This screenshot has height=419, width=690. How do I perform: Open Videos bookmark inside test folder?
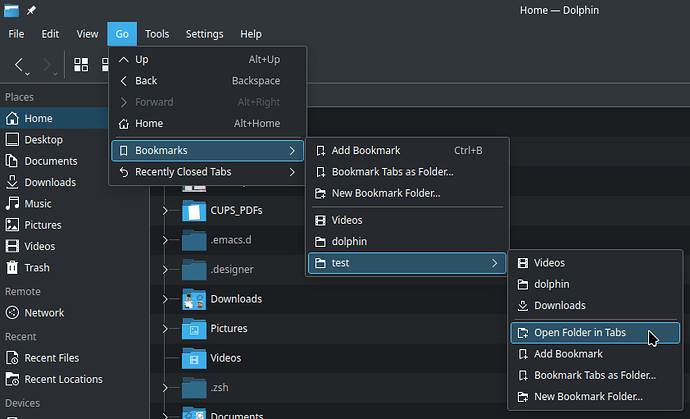[x=595, y=263]
